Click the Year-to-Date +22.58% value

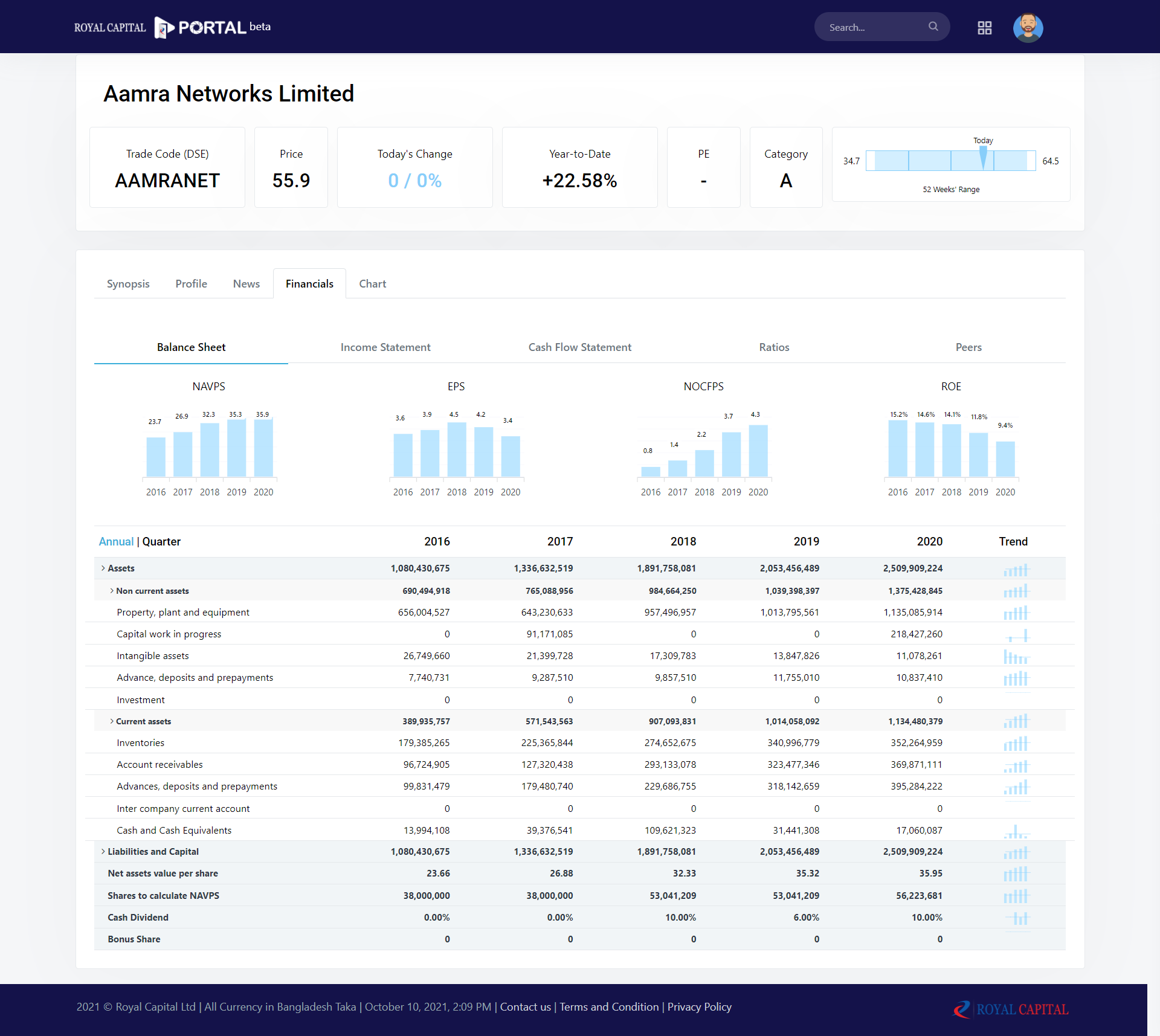point(580,181)
